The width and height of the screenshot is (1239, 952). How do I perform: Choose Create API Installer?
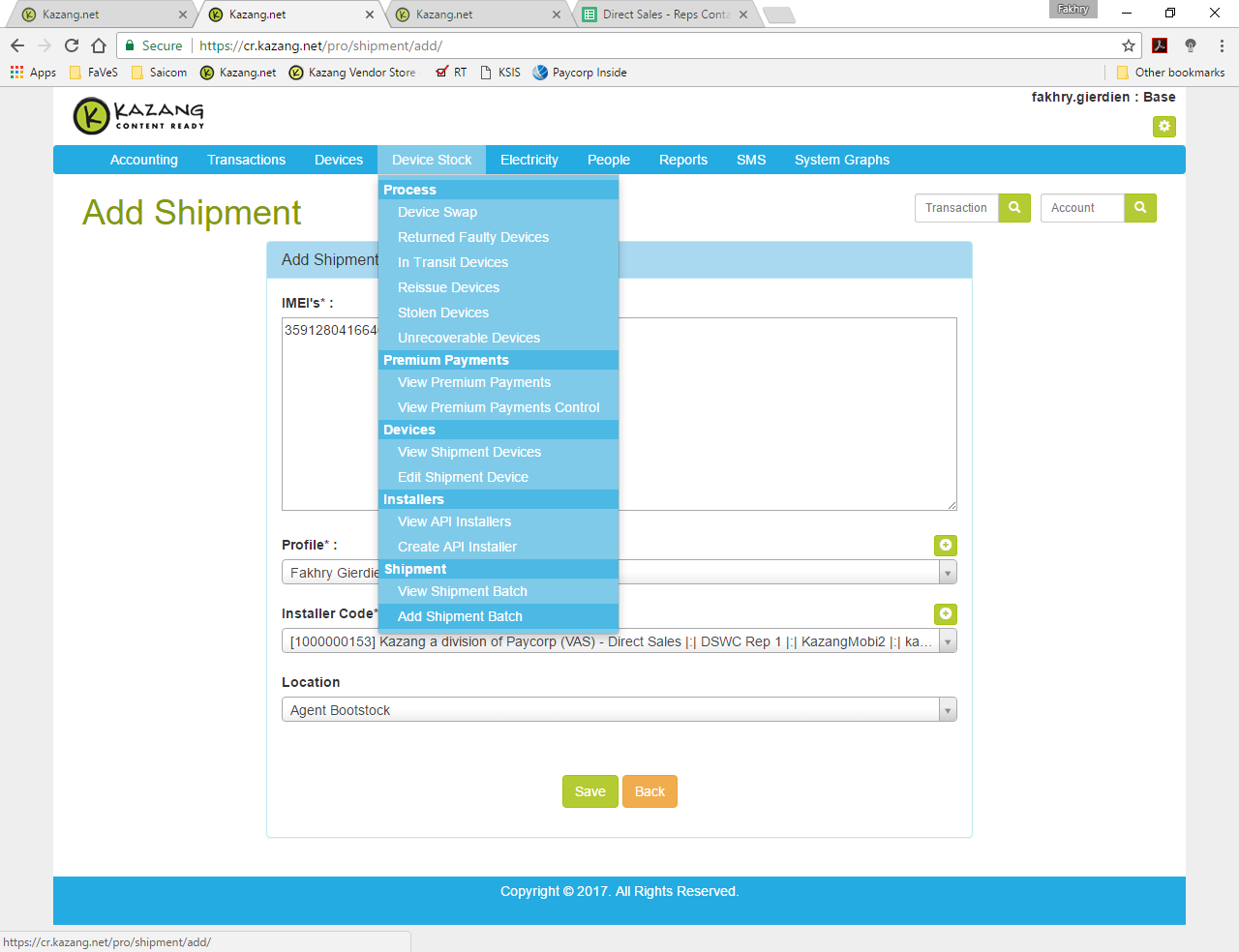click(499, 547)
